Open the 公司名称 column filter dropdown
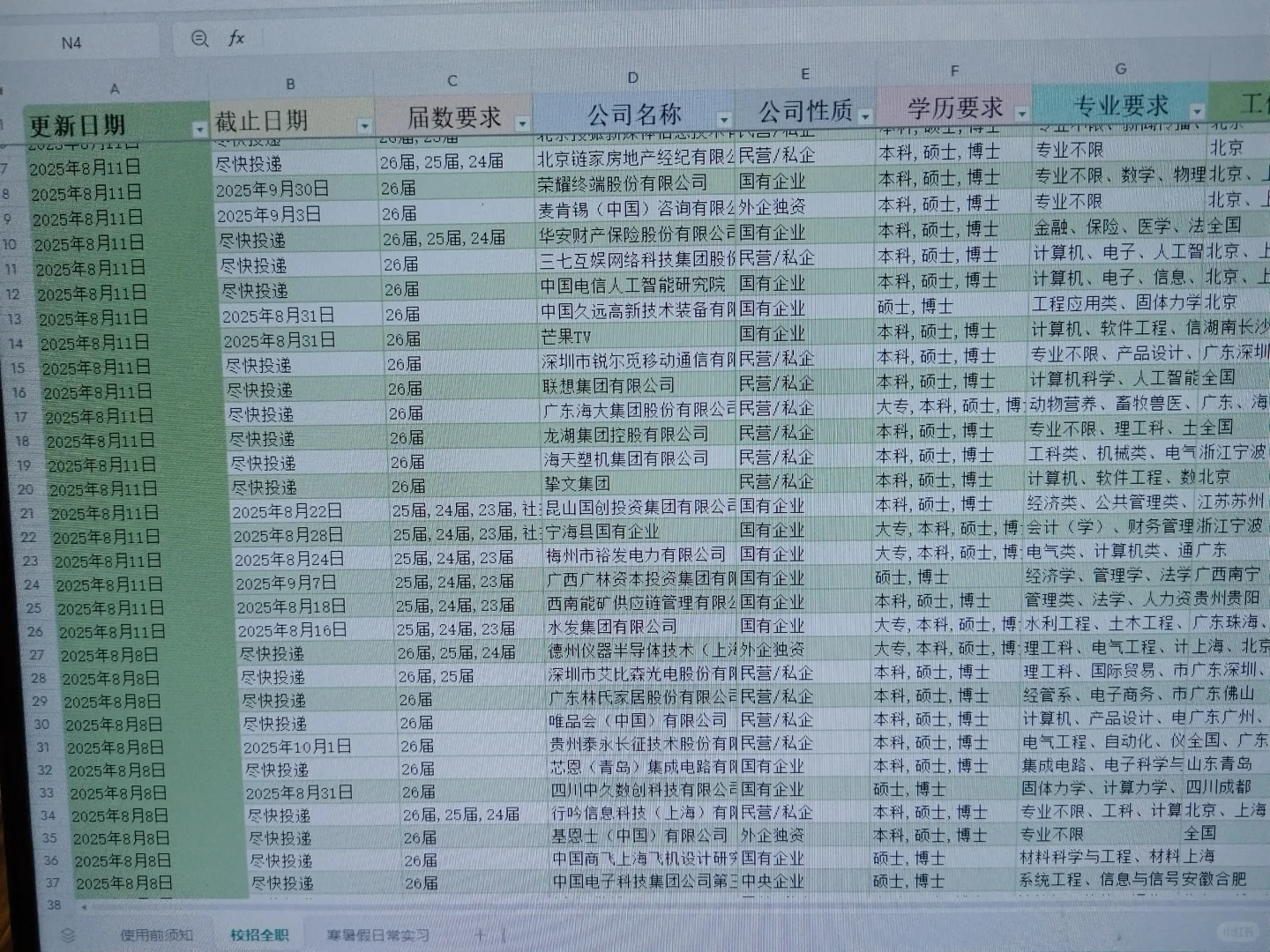 click(724, 119)
